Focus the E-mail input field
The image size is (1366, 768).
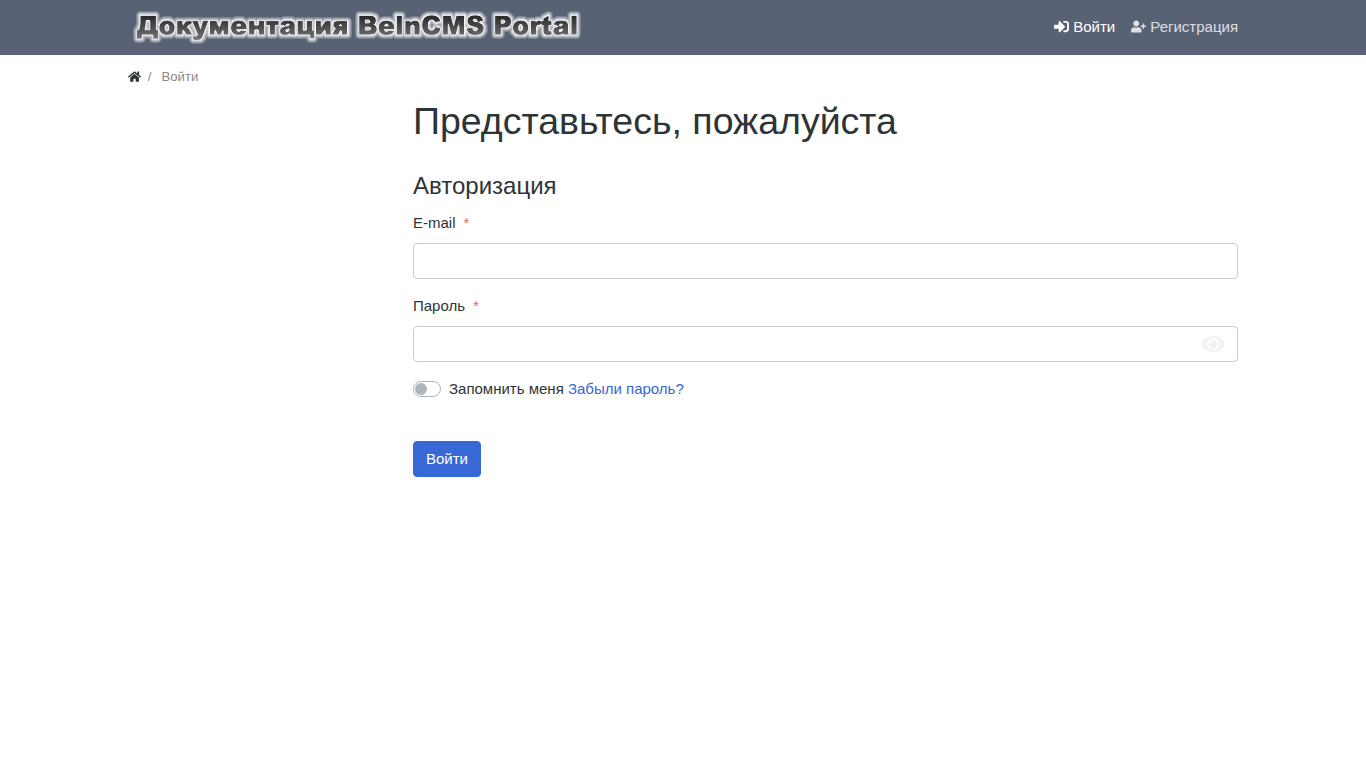click(x=825, y=261)
